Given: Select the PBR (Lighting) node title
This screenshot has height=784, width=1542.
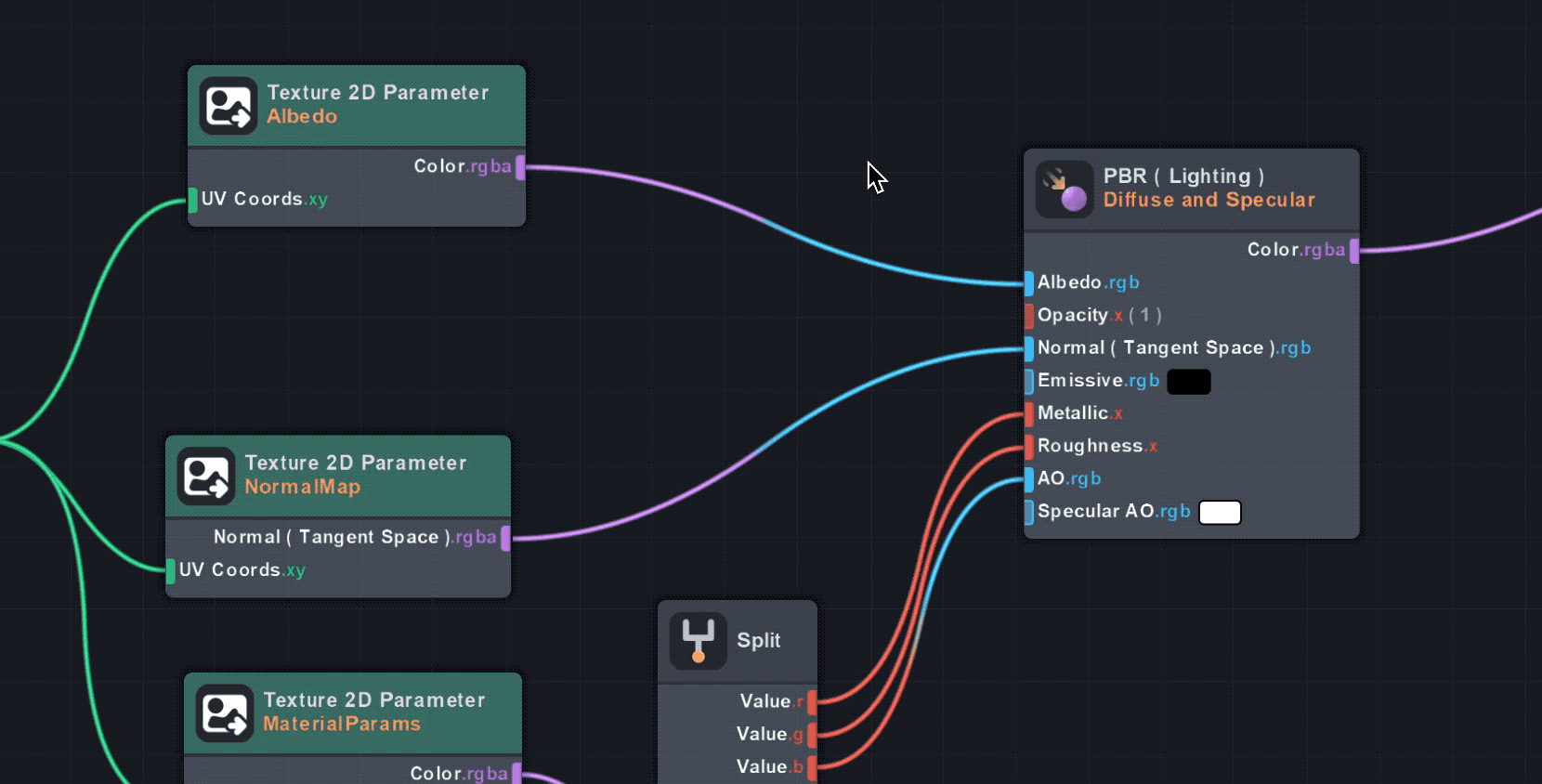Looking at the screenshot, I should pyautogui.click(x=1183, y=176).
